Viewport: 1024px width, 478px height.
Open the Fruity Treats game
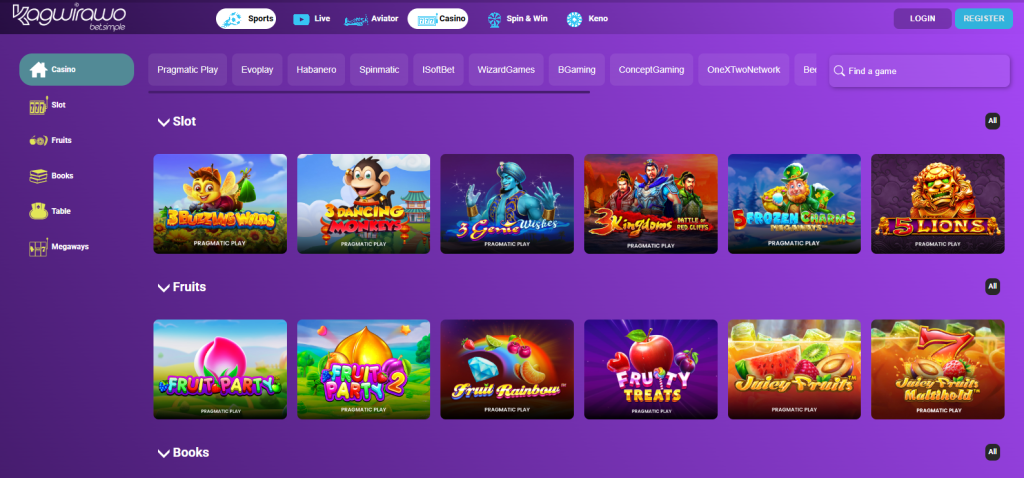(651, 369)
